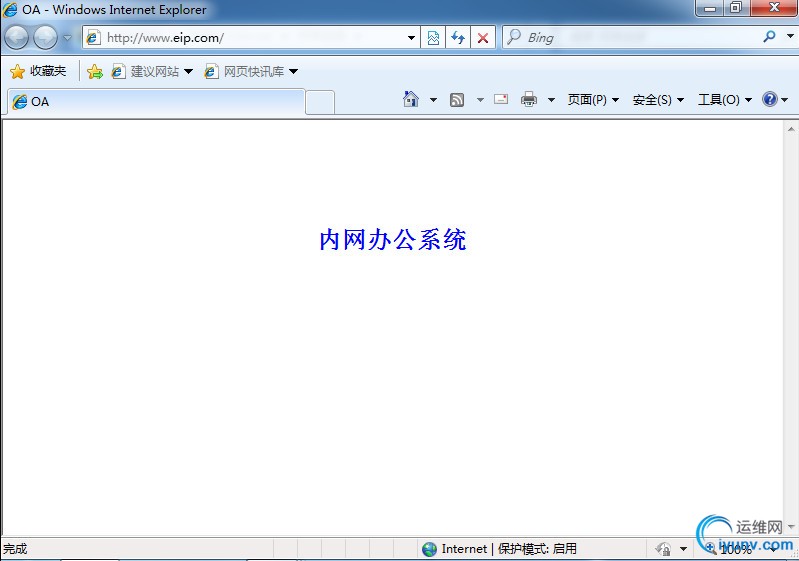
Task: Select the OA browser tab
Action: [x=157, y=101]
